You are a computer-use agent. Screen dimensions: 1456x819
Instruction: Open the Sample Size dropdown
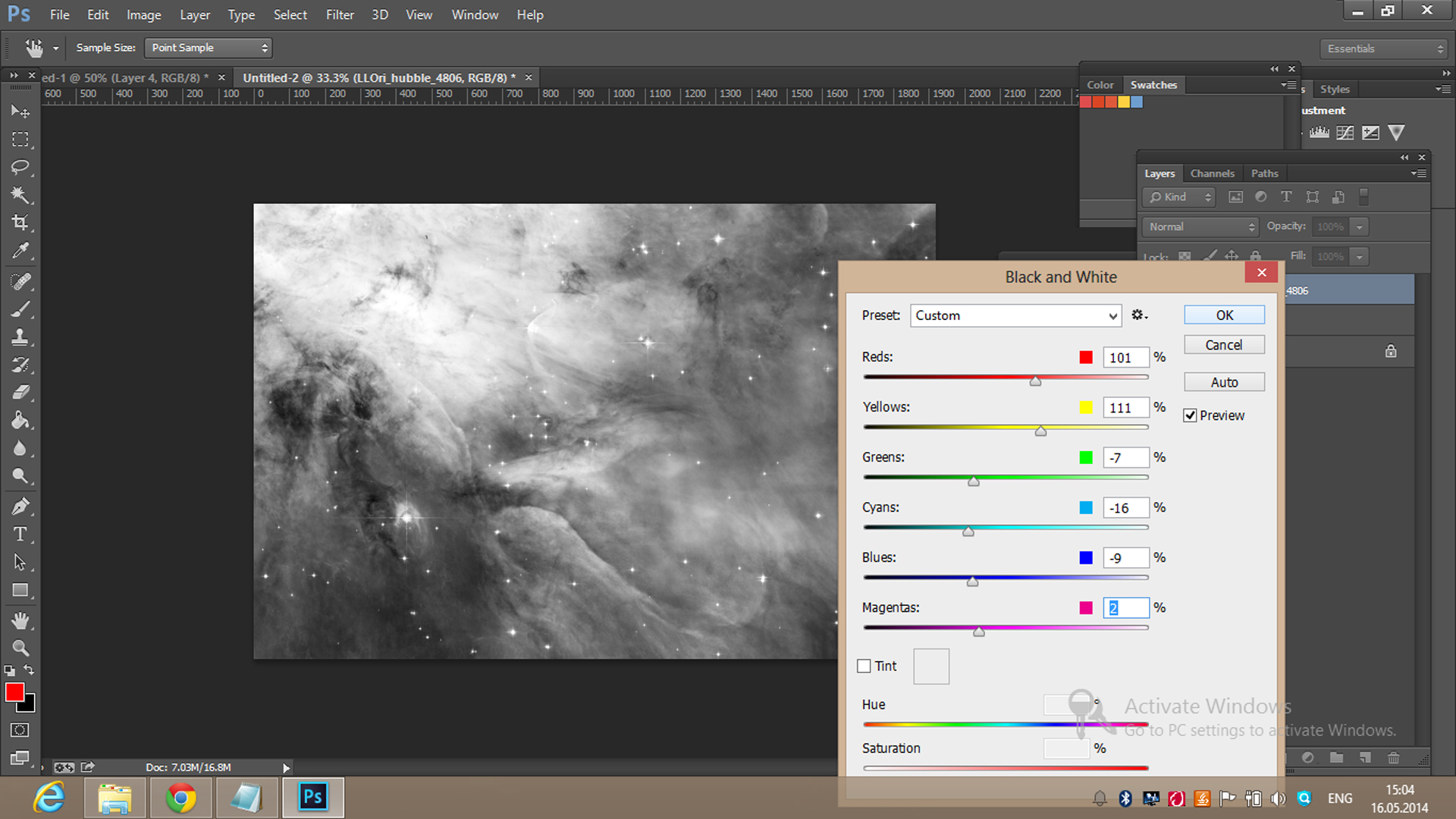pyautogui.click(x=208, y=48)
